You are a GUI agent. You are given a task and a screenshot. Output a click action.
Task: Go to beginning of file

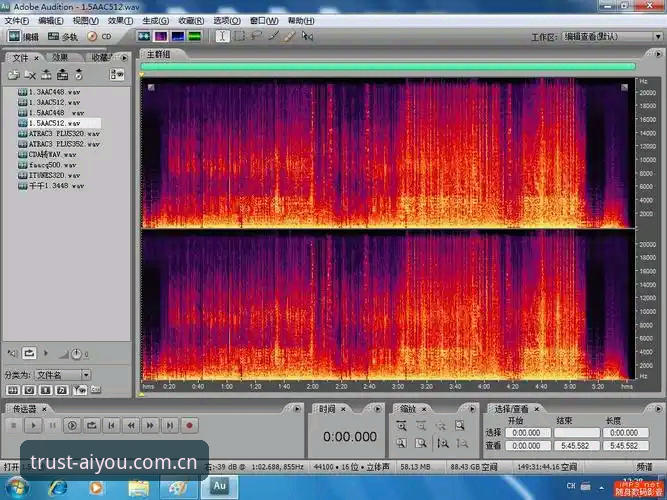pyautogui.click(x=111, y=426)
